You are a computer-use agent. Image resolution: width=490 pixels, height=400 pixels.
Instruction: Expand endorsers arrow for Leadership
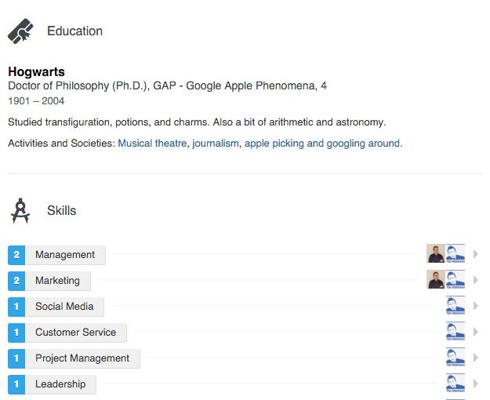click(x=476, y=384)
